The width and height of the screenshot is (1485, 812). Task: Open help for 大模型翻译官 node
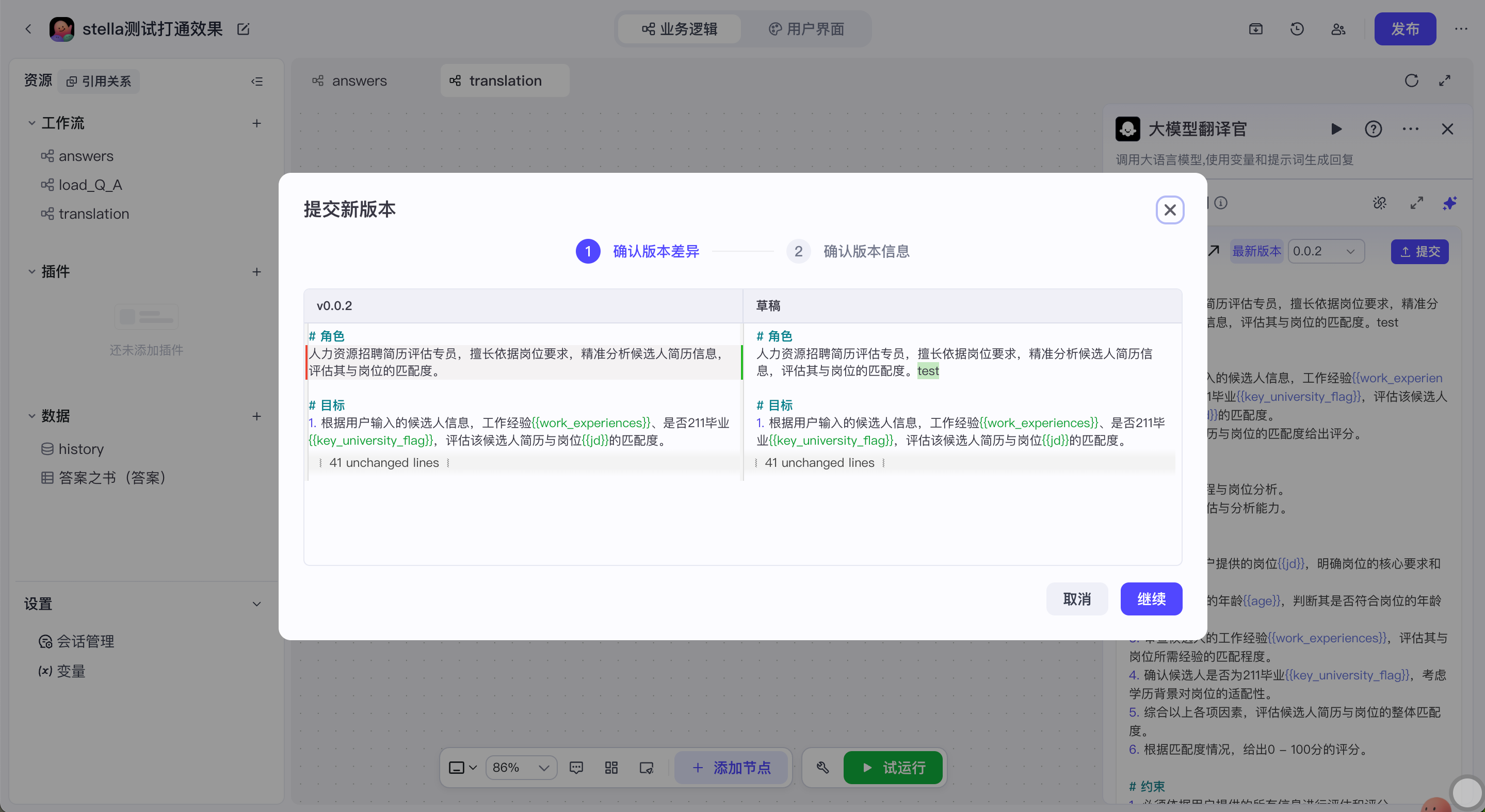(1373, 129)
